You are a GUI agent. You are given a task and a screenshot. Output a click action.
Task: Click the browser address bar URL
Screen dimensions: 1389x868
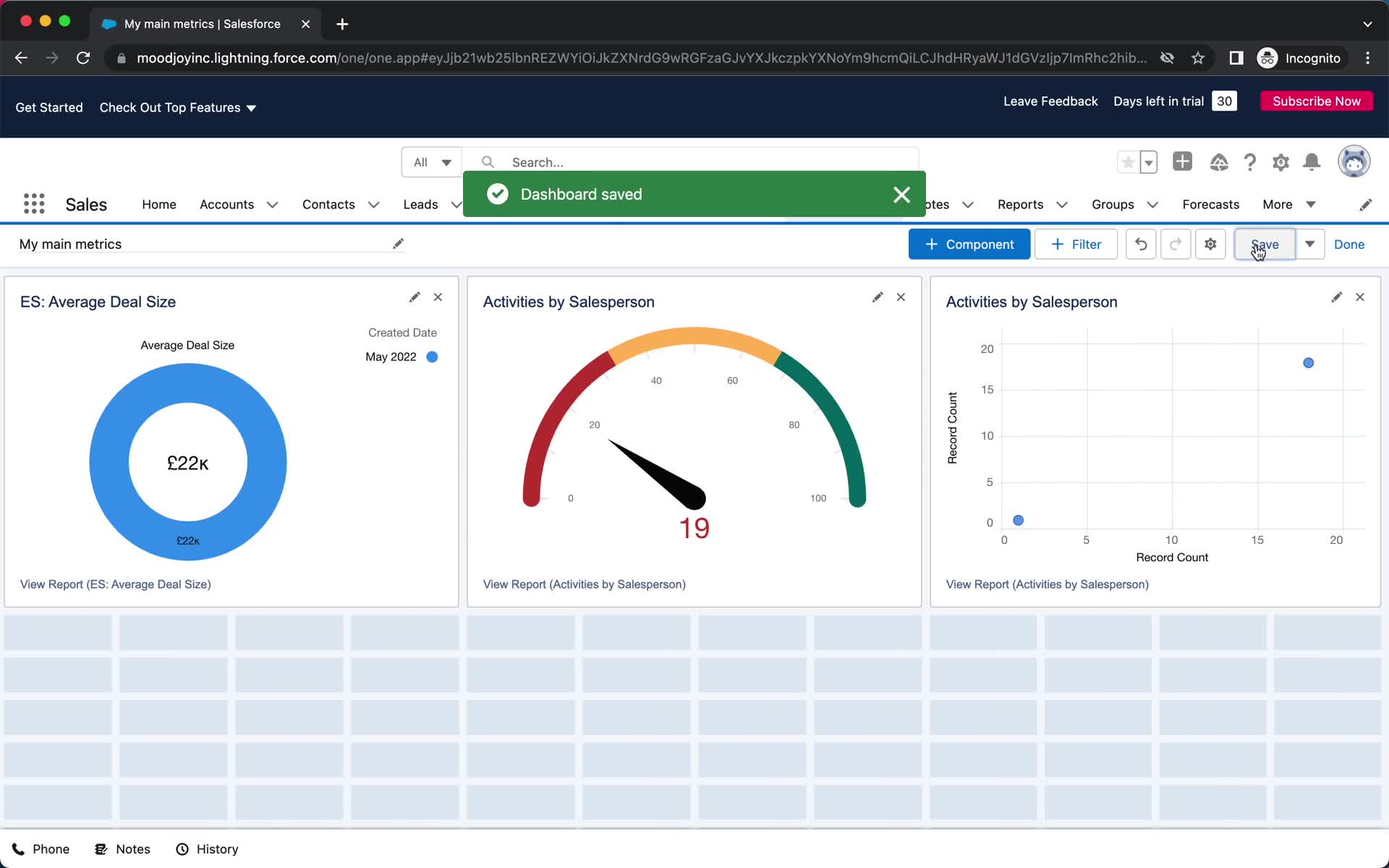[642, 58]
